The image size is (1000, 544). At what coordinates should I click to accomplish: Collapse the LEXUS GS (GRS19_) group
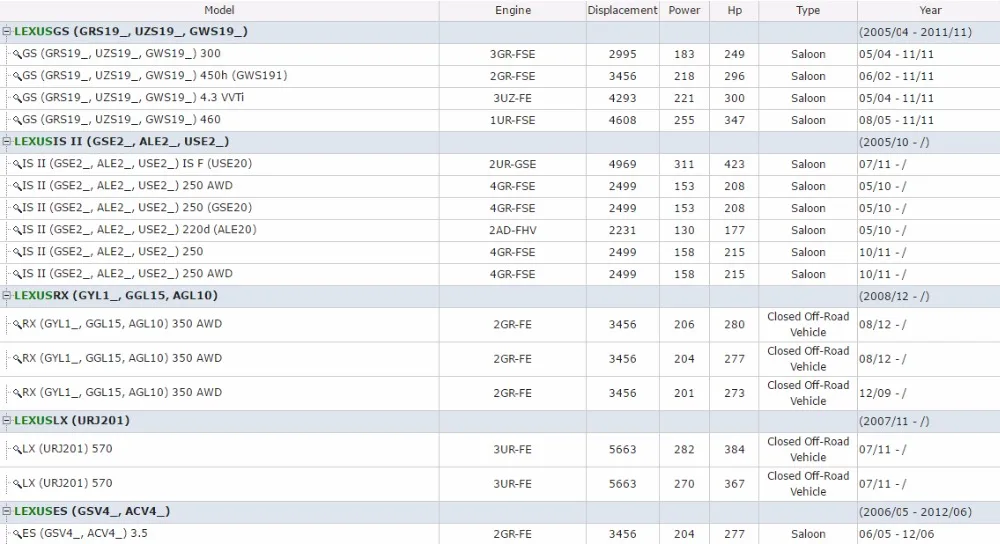point(6,31)
